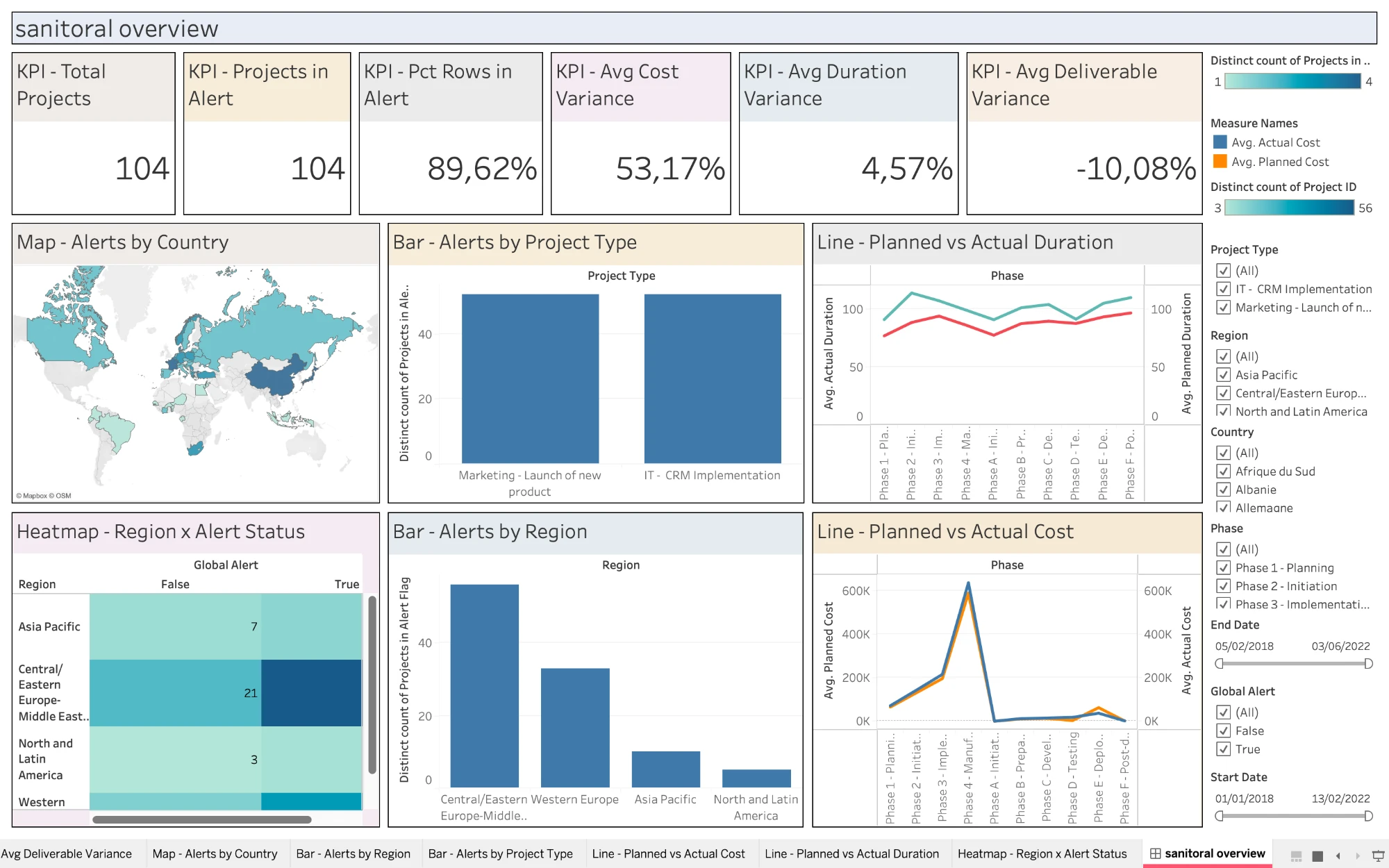Click End Date end value 03/06/2022

(1340, 646)
